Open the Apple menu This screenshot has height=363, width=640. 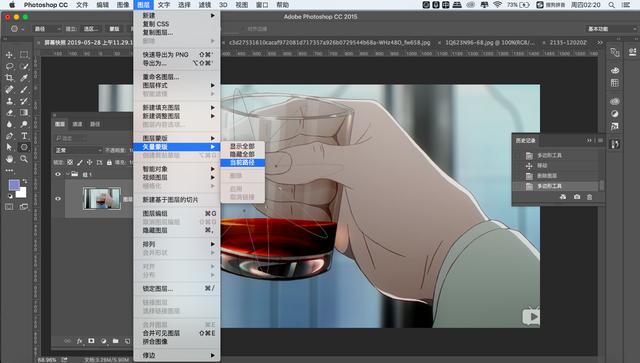point(12,5)
